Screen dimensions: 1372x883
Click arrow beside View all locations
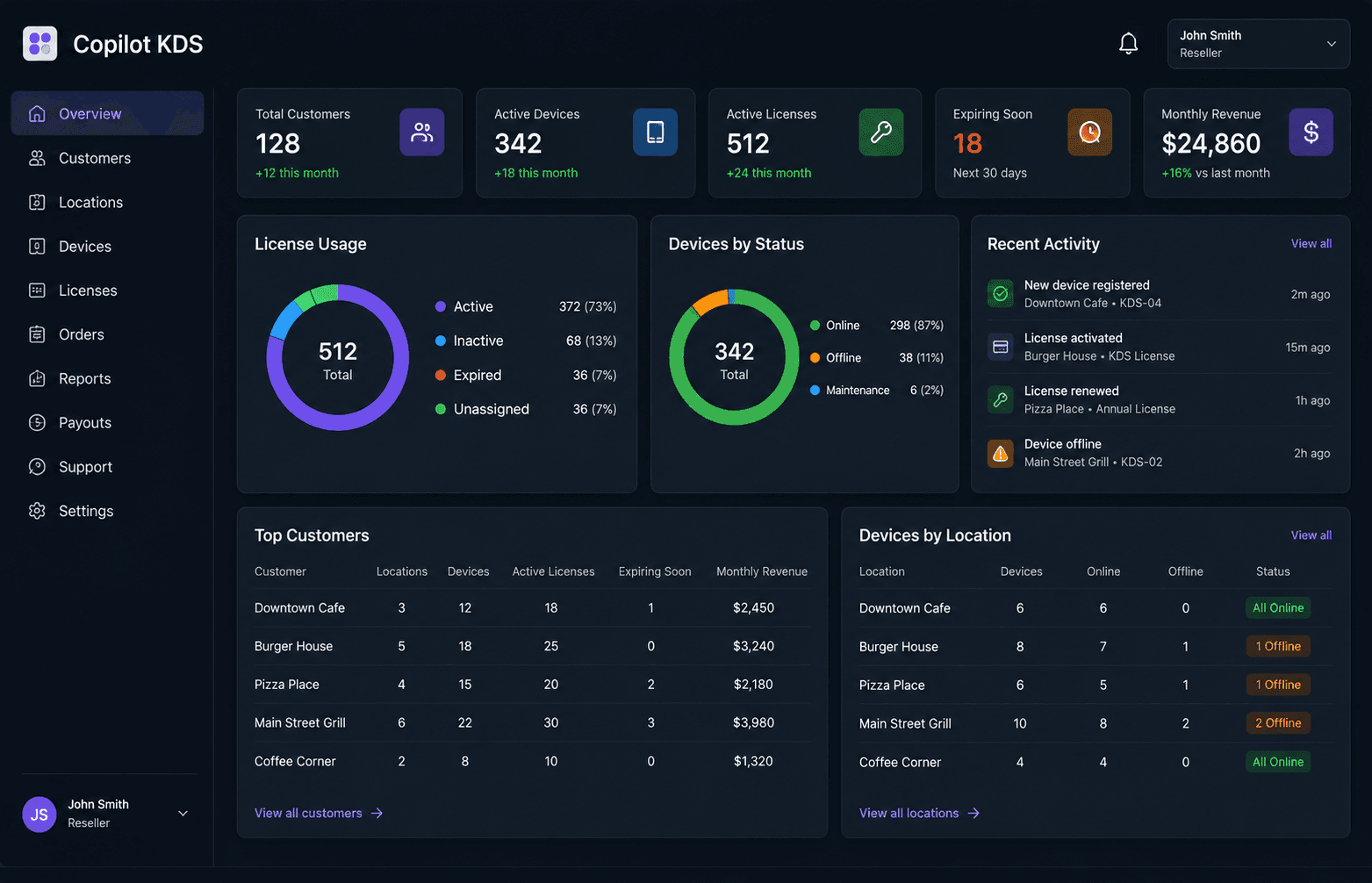point(973,814)
